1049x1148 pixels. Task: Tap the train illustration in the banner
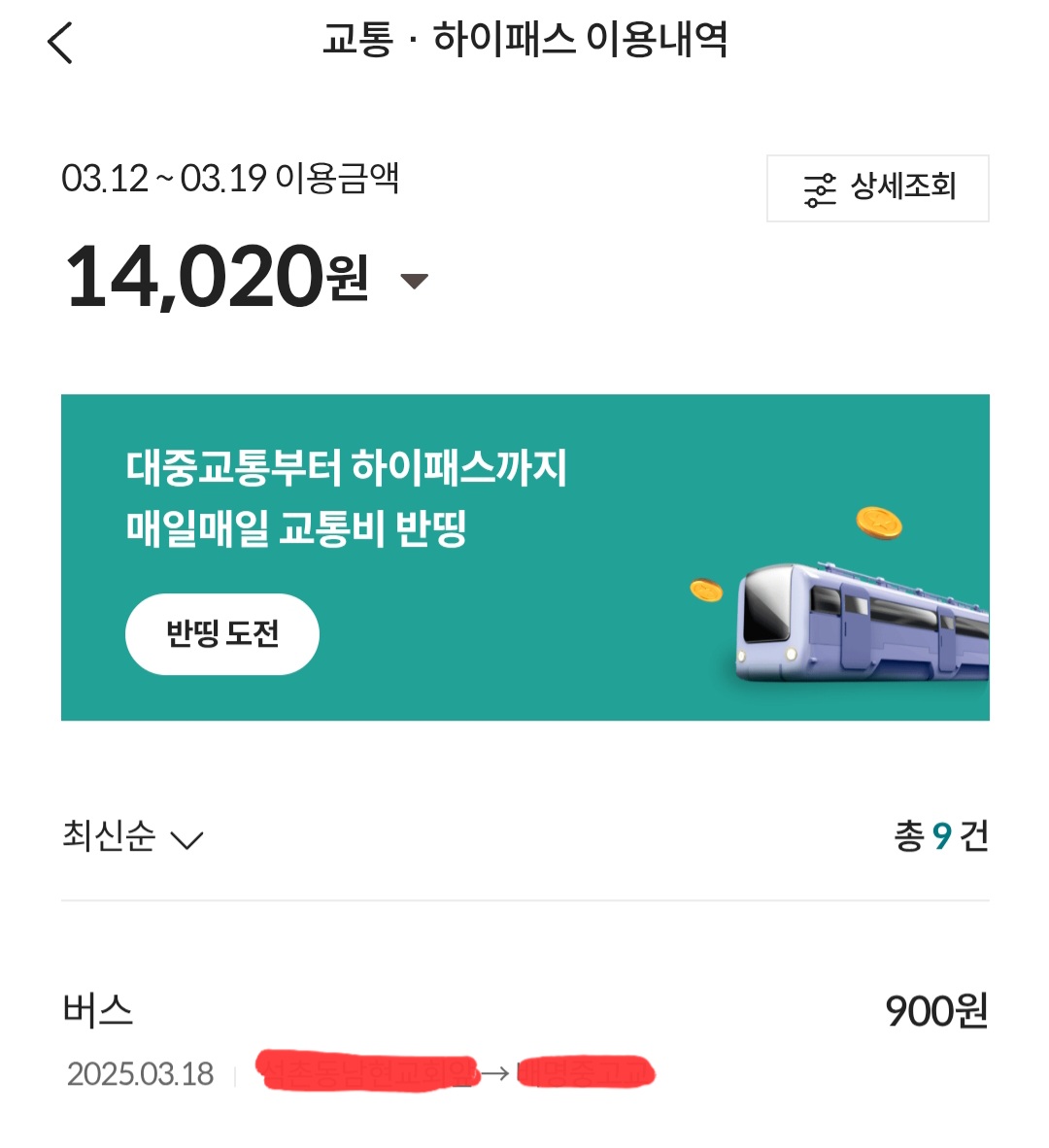(860, 622)
